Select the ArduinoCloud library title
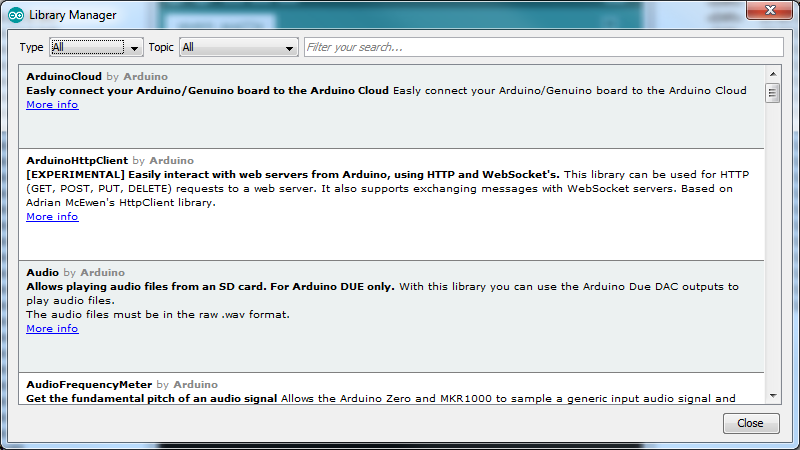800x450 pixels. point(64,77)
